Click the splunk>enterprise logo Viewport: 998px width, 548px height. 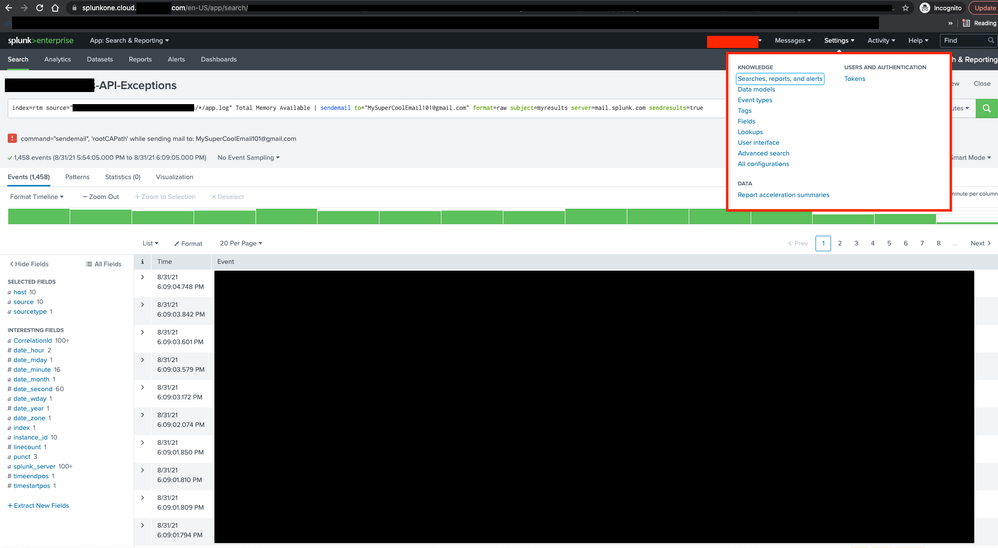point(41,40)
